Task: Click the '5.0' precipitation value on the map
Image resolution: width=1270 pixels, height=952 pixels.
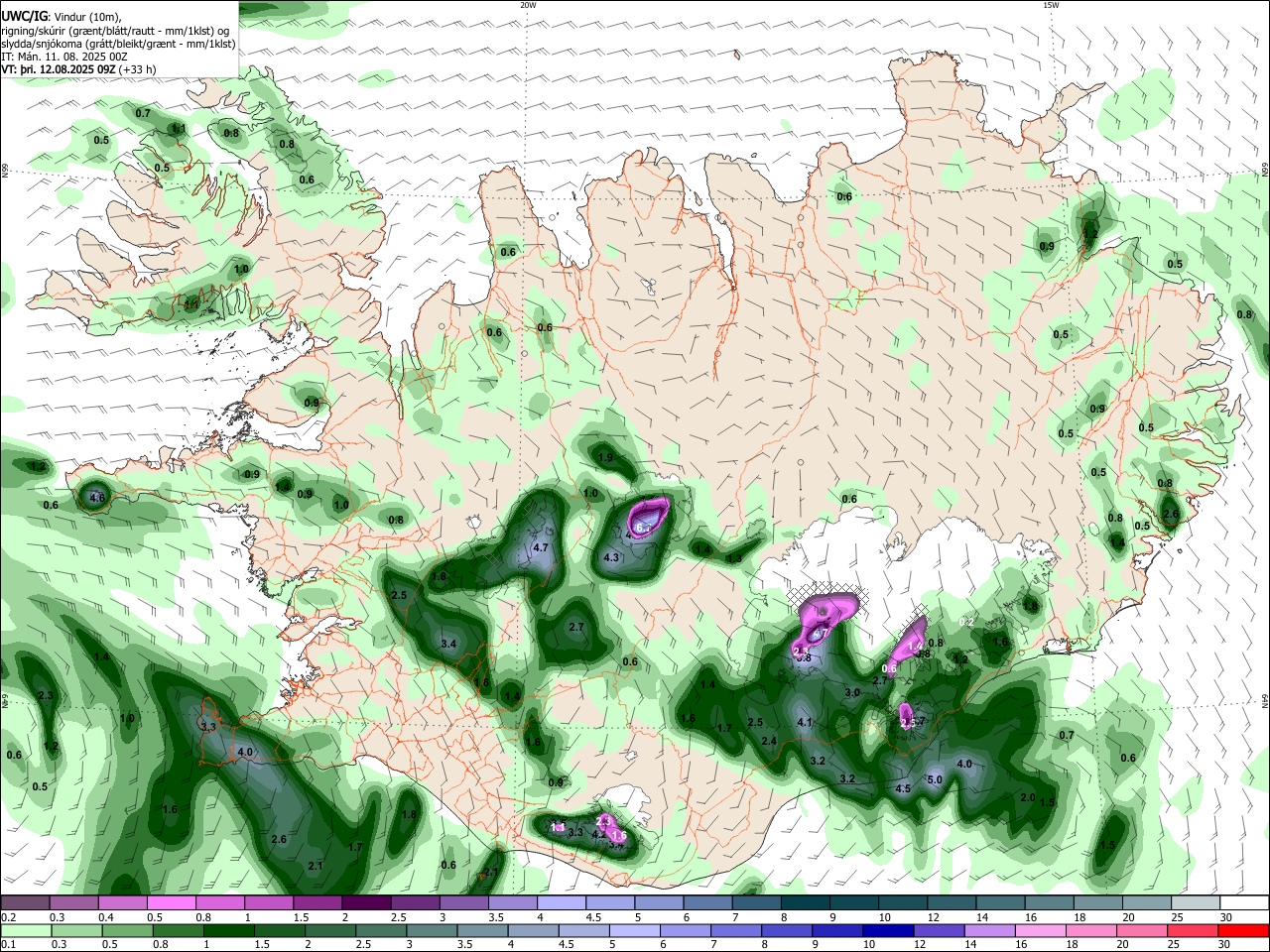Action: pyautogui.click(x=935, y=779)
